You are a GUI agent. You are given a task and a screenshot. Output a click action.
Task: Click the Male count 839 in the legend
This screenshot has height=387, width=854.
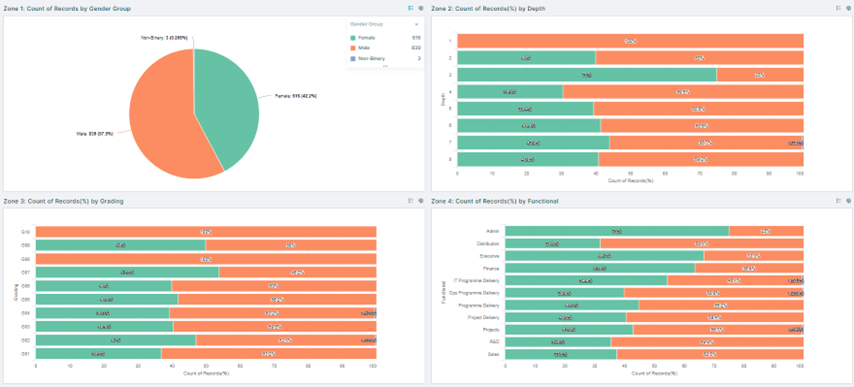[416, 48]
